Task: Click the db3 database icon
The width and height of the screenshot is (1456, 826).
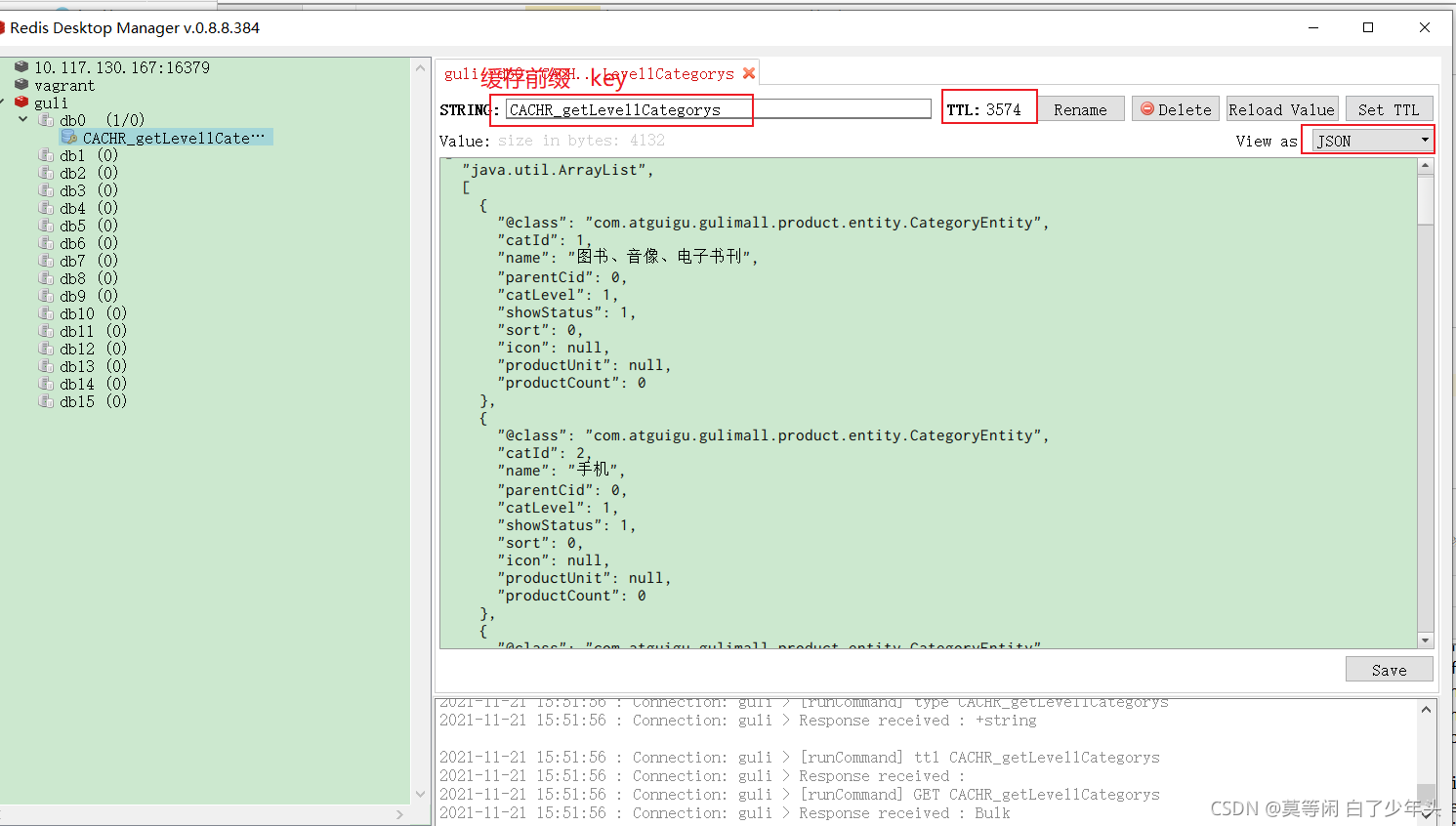Action: [x=46, y=190]
